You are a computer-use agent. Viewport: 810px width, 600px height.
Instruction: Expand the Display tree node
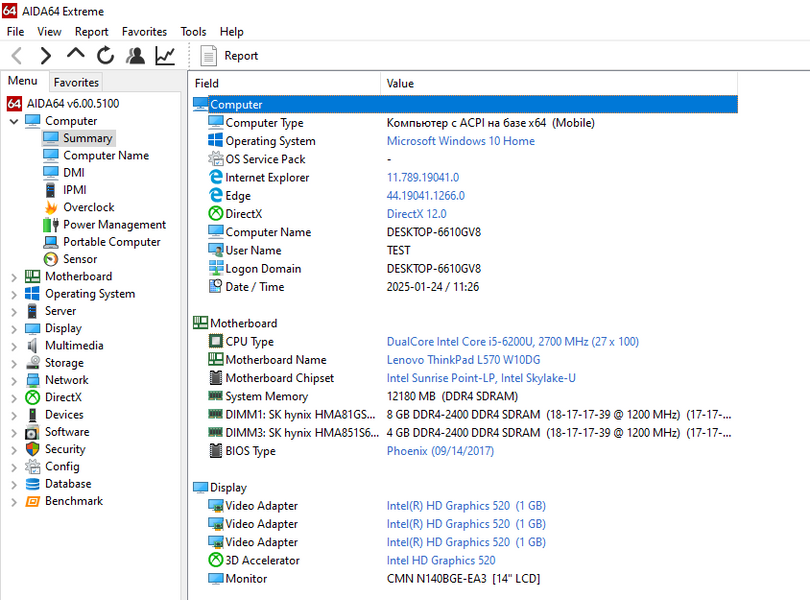click(x=14, y=329)
